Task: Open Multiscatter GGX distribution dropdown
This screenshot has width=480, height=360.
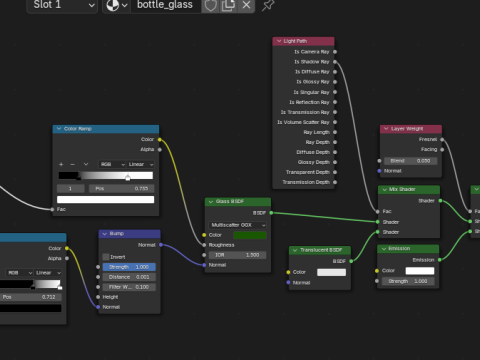Action: 238,225
